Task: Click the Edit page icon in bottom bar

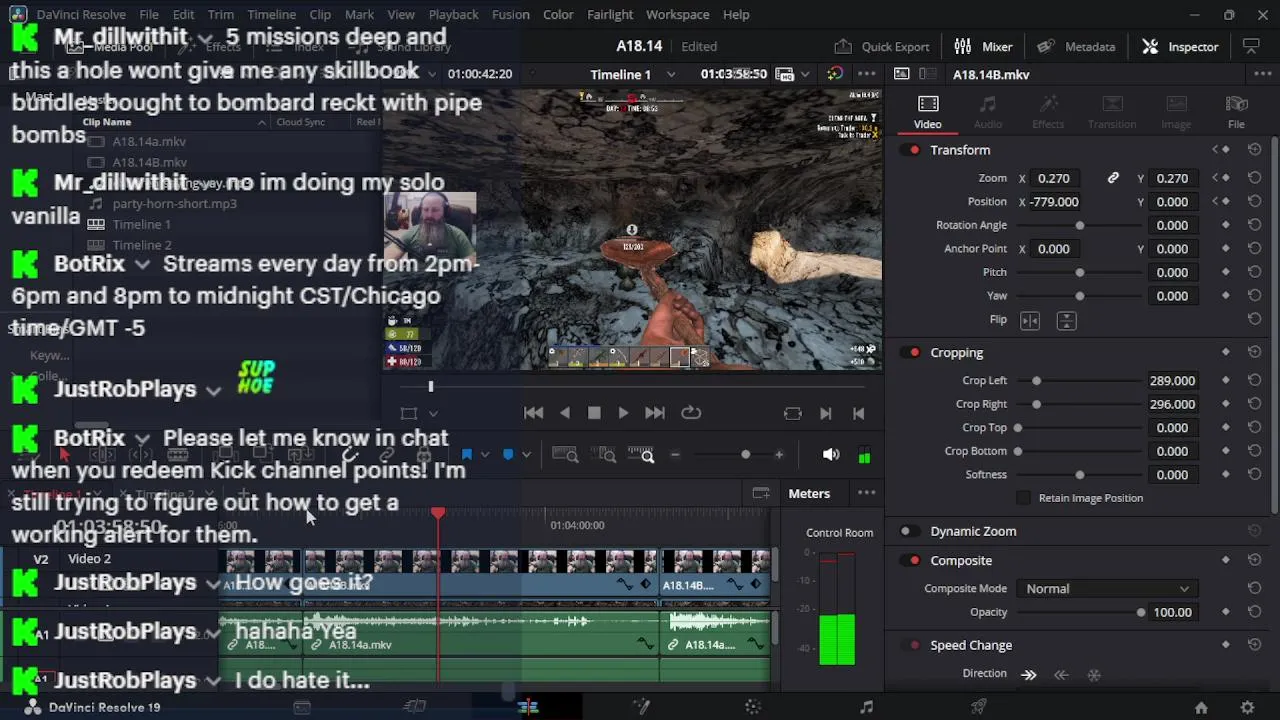Action: 528,707
